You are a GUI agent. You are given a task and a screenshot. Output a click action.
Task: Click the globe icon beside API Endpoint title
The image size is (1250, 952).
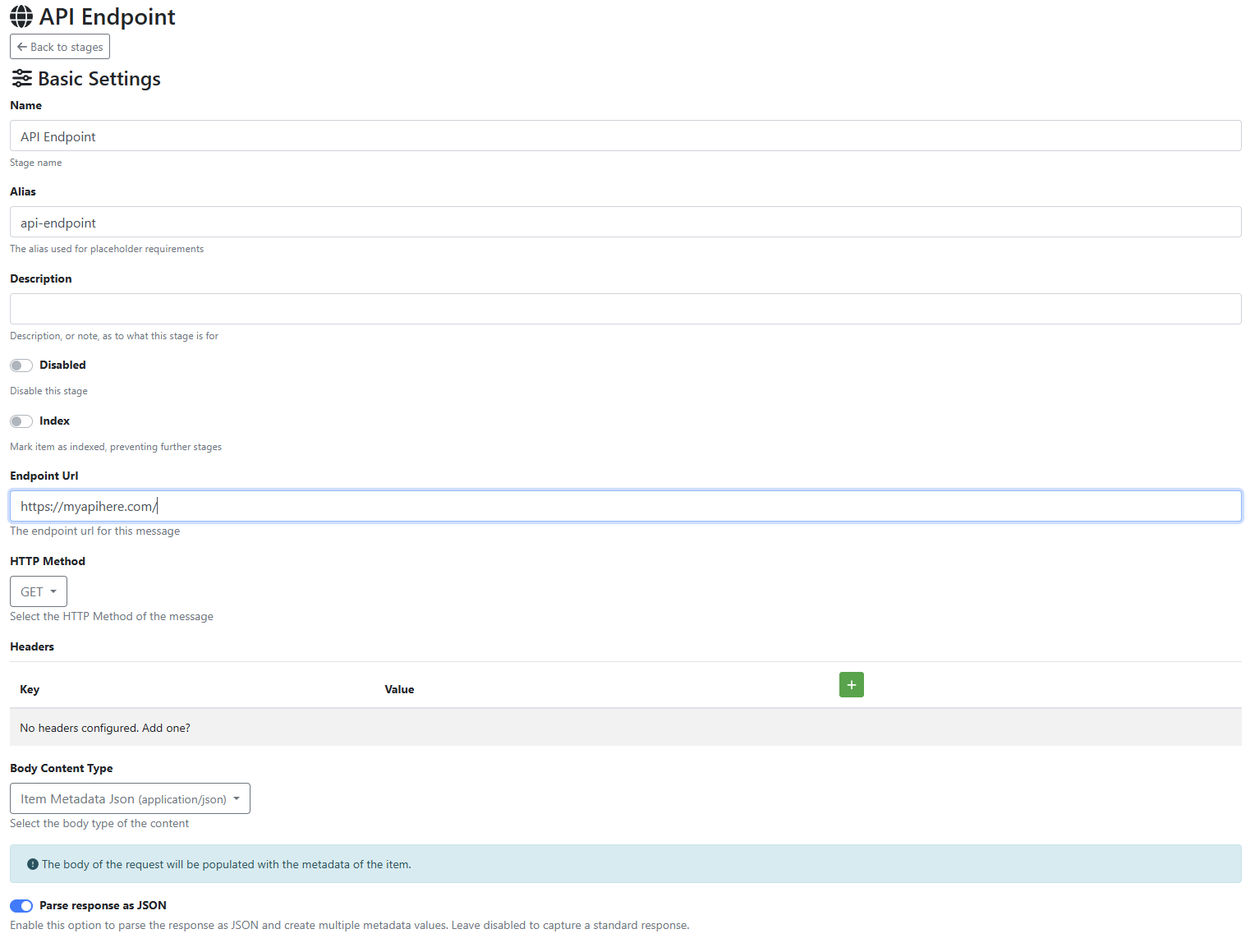[x=21, y=16]
